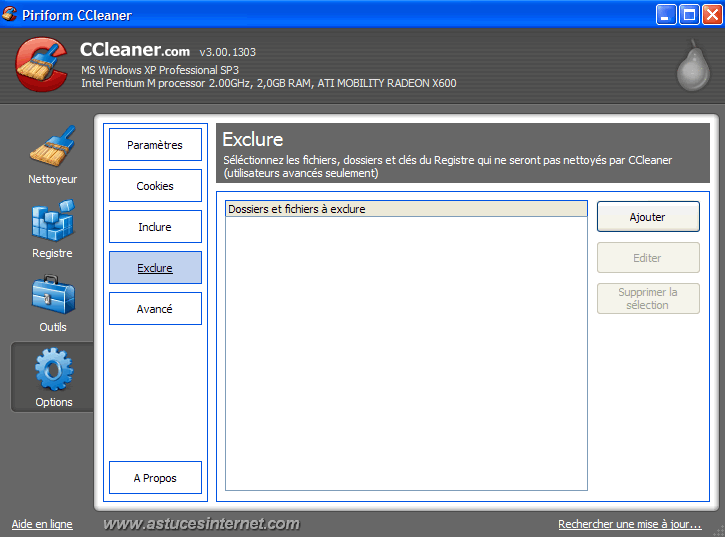Click Rechercher une mise à jour link

tap(630, 524)
